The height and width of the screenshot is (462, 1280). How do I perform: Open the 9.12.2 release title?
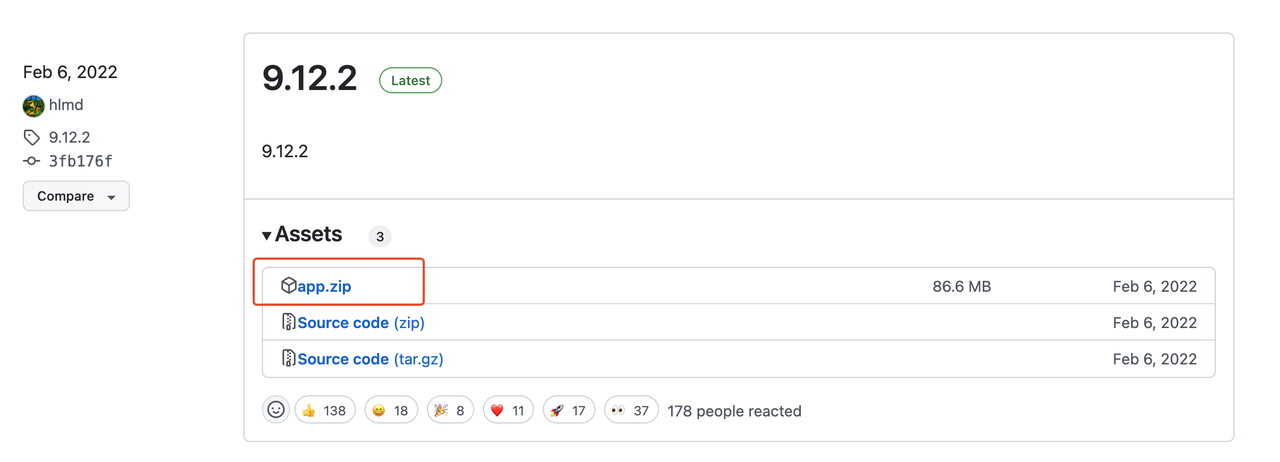point(310,77)
